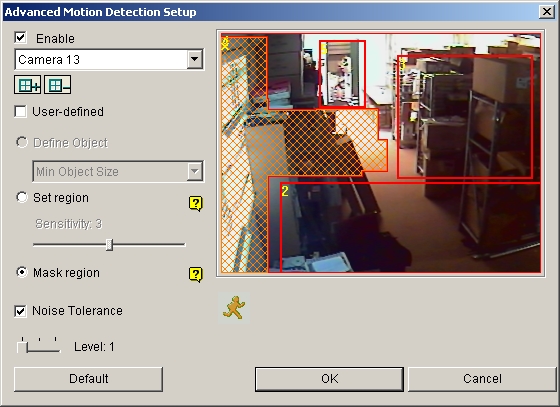Select region labeled 2 in camera preview
This screenshot has height=407, width=560.
[x=411, y=227]
